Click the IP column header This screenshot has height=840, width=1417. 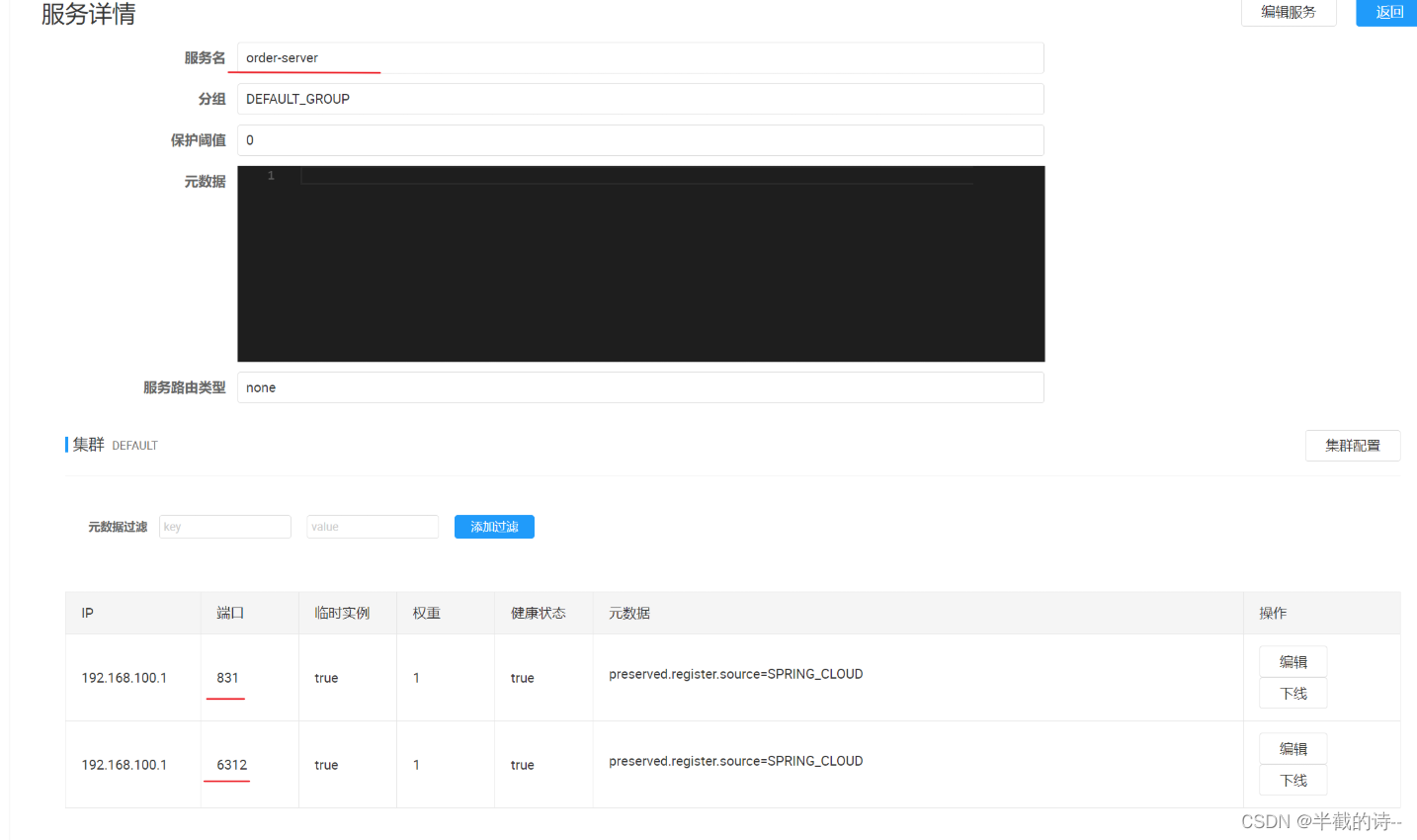(x=87, y=613)
